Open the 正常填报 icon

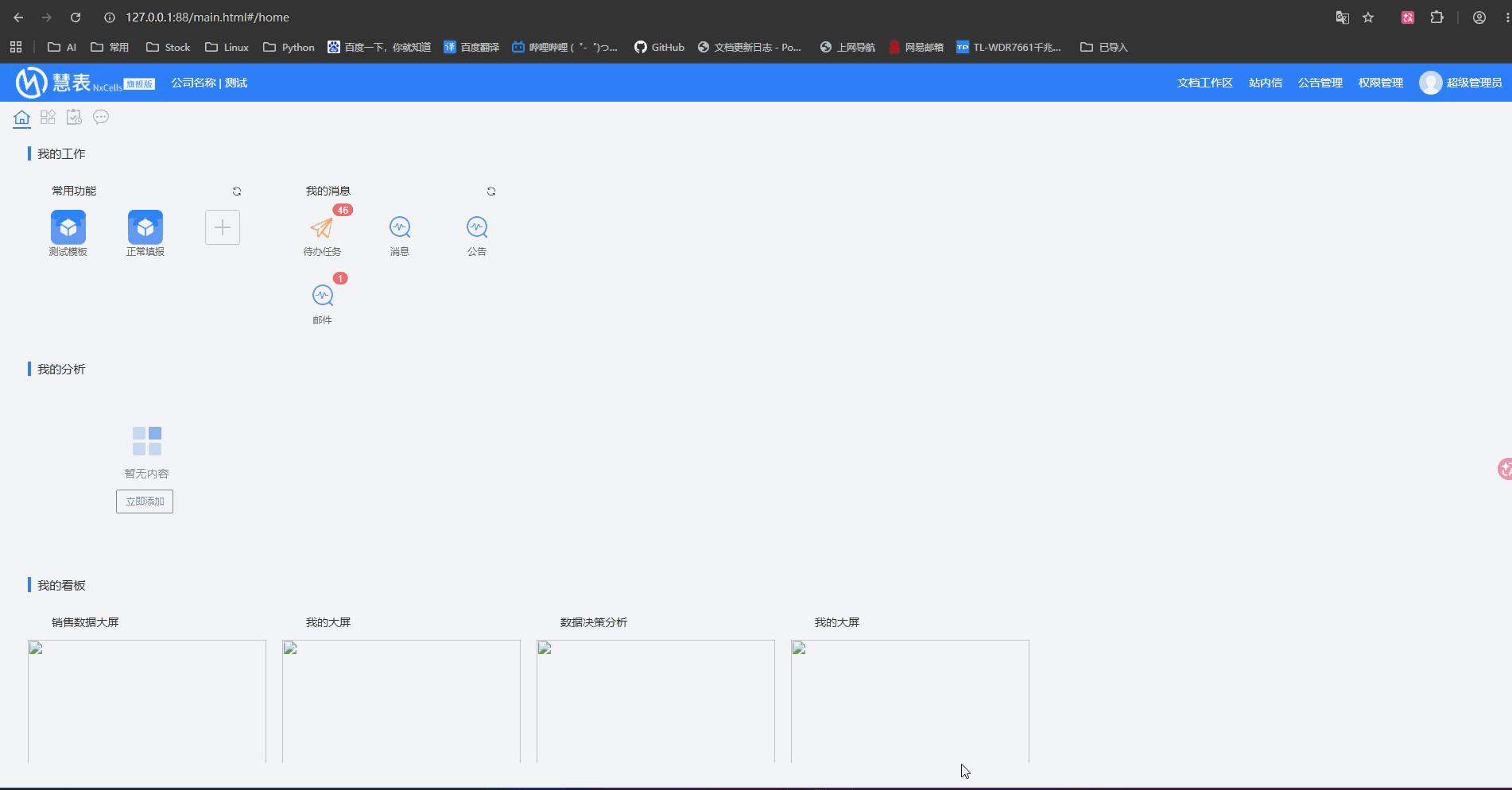(x=145, y=227)
